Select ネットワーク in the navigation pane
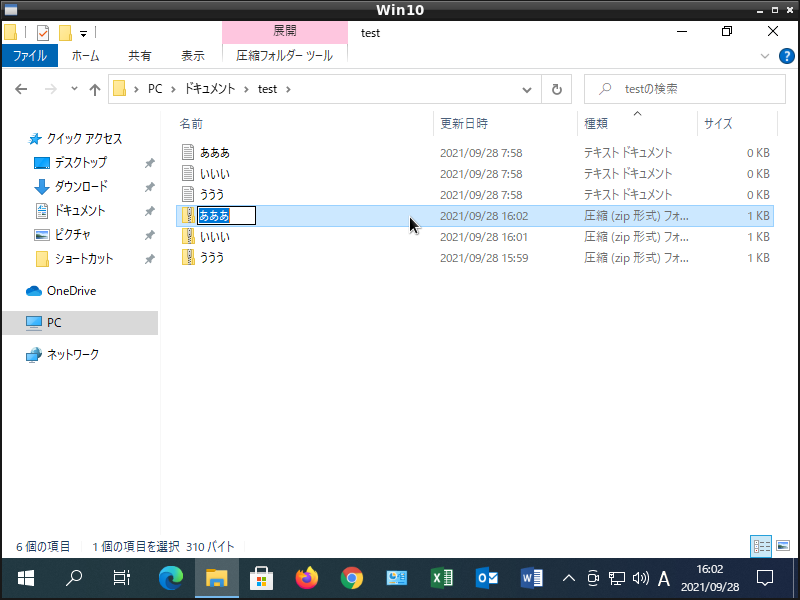 click(72, 355)
